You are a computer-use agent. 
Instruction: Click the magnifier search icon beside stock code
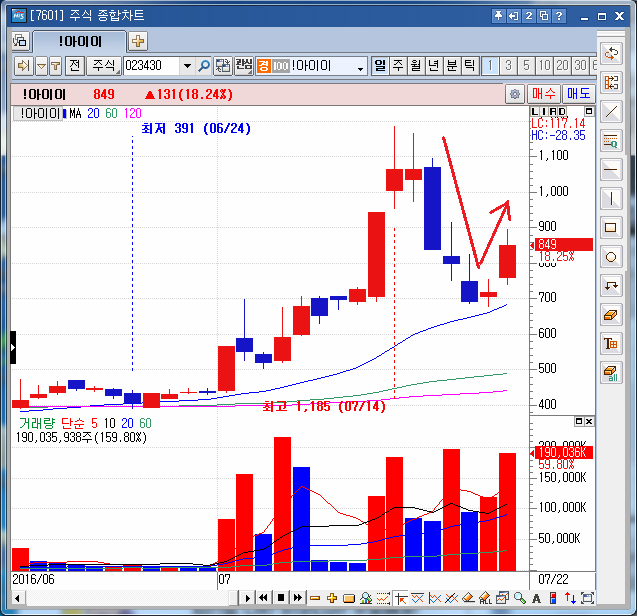tap(204, 66)
